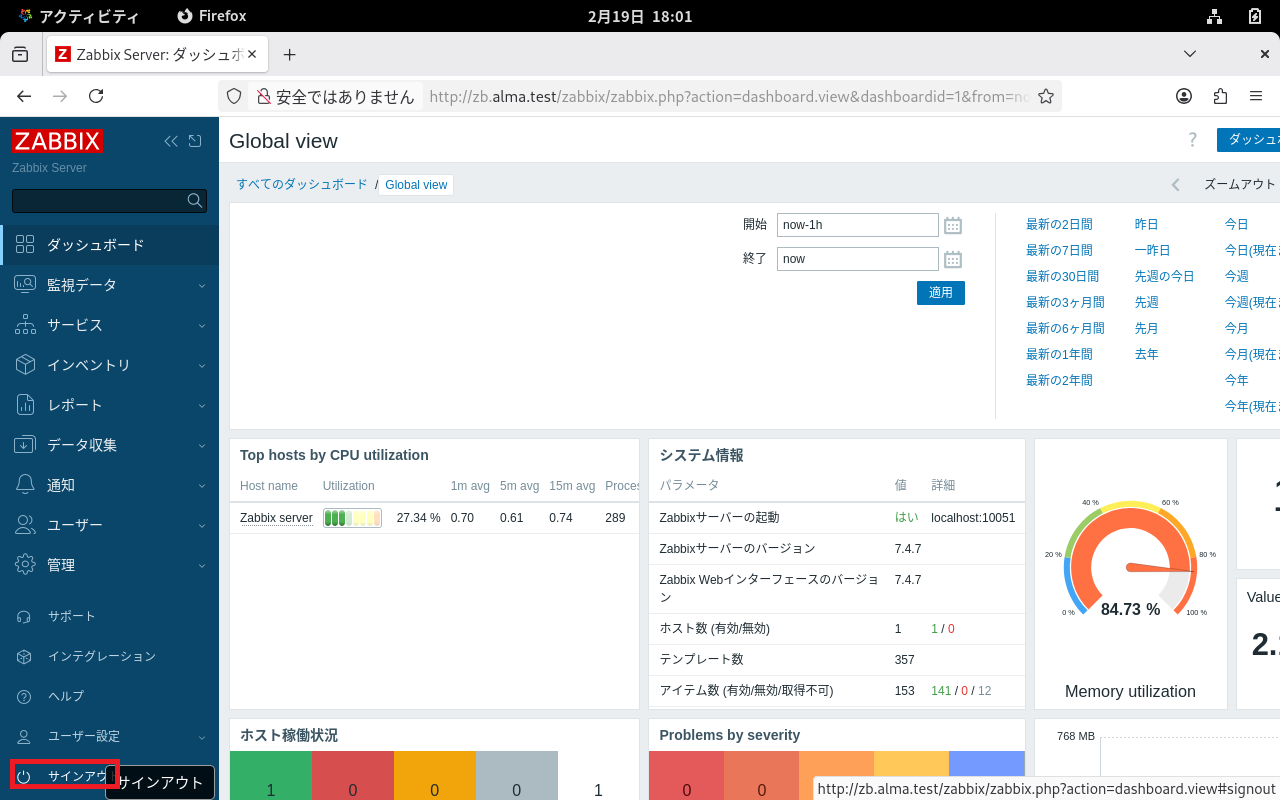This screenshot has height=800, width=1280.
Task: Expand the サービス menu
Action: pos(109,325)
